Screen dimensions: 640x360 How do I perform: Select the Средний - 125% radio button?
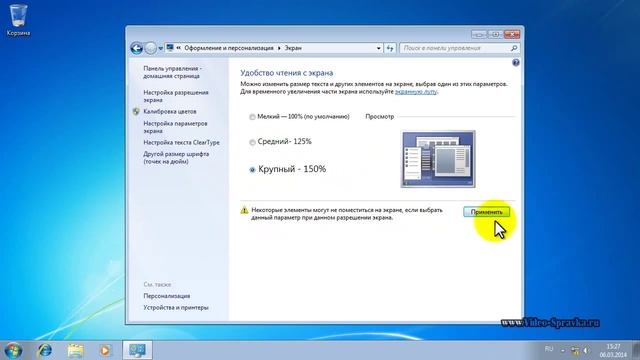point(252,142)
